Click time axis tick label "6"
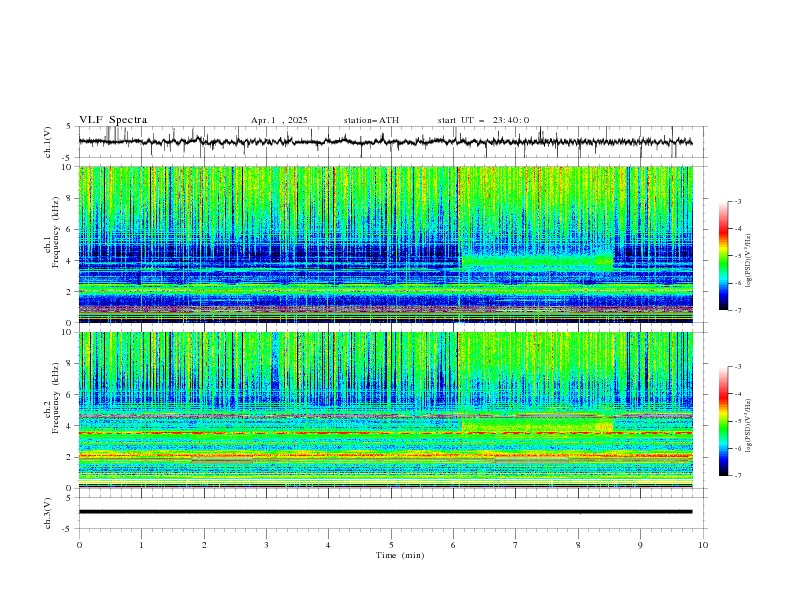This screenshot has width=792, height=612. tap(453, 545)
